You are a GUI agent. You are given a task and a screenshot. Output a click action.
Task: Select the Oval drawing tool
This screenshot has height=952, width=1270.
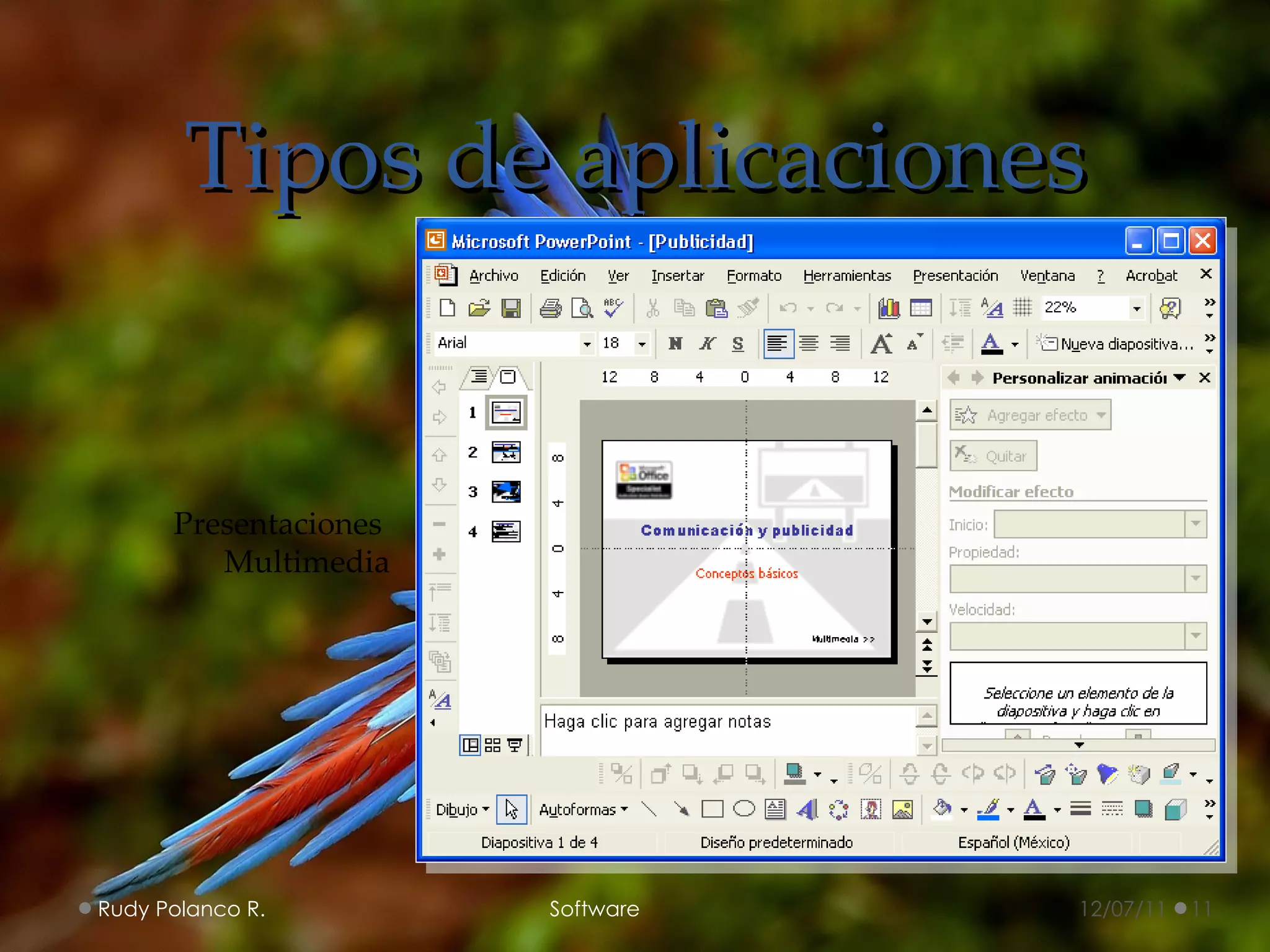744,809
